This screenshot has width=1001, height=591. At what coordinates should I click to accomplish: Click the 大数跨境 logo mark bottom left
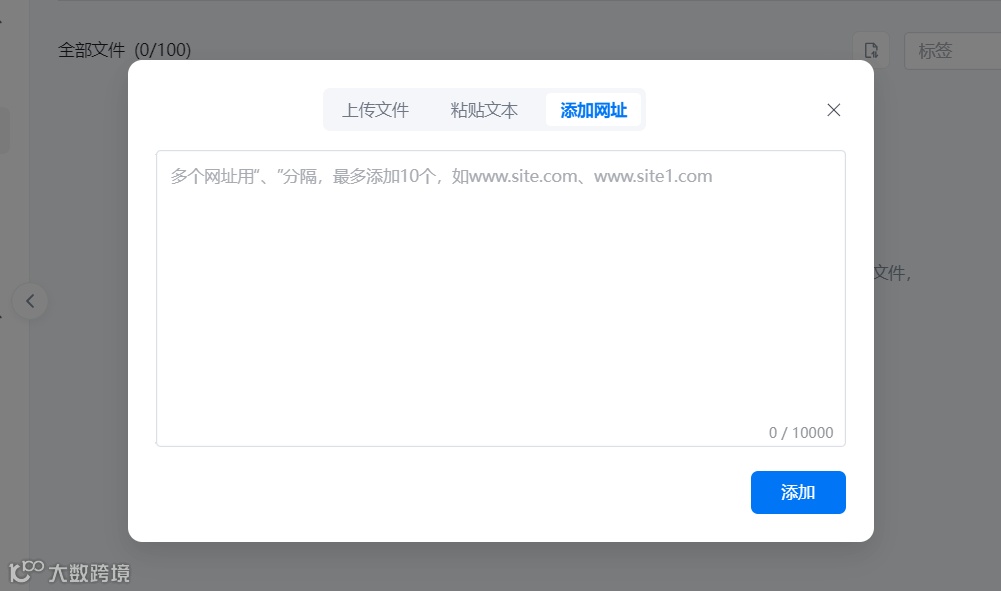pos(24,573)
